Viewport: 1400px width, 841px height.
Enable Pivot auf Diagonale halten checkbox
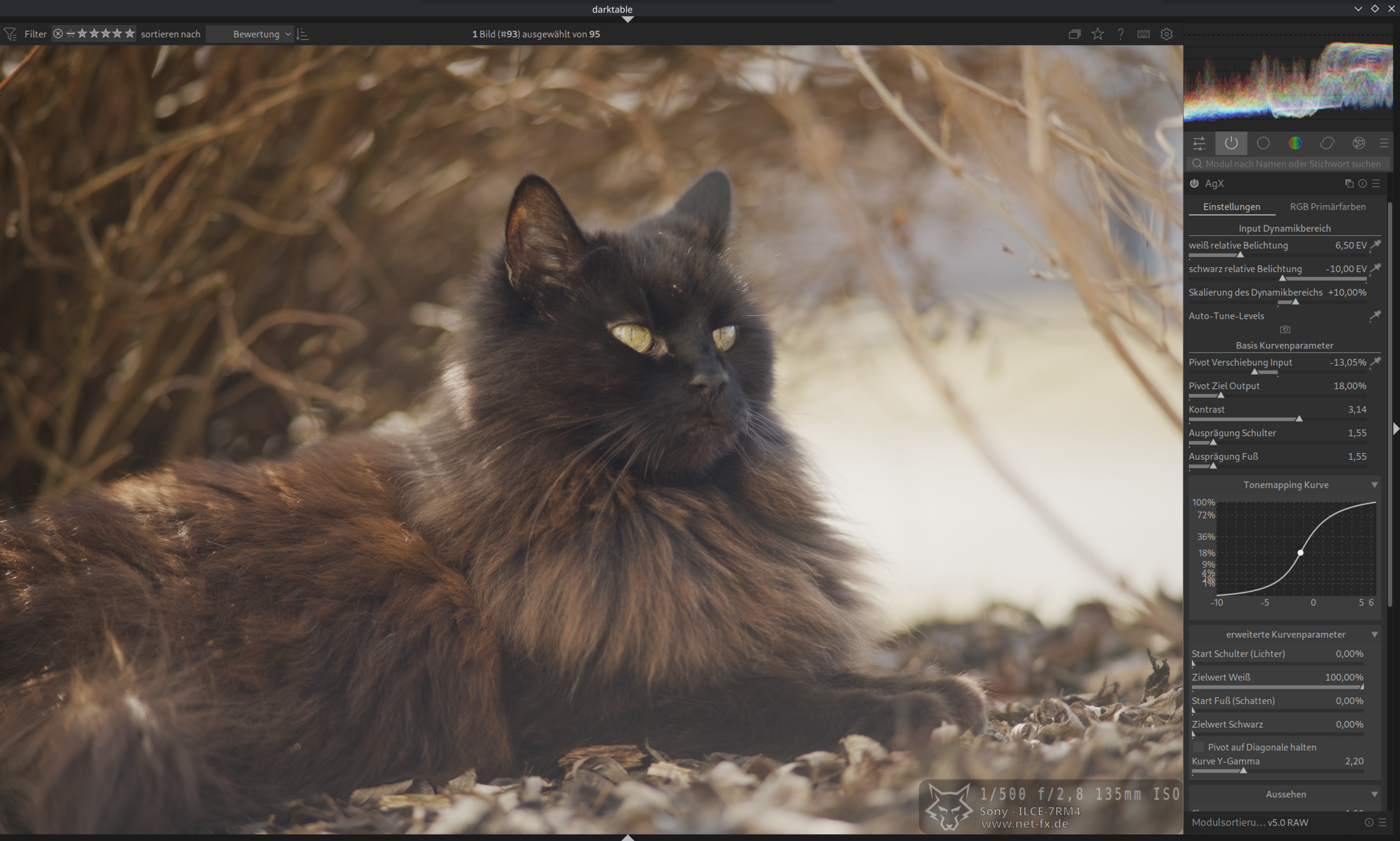pos(1198,747)
